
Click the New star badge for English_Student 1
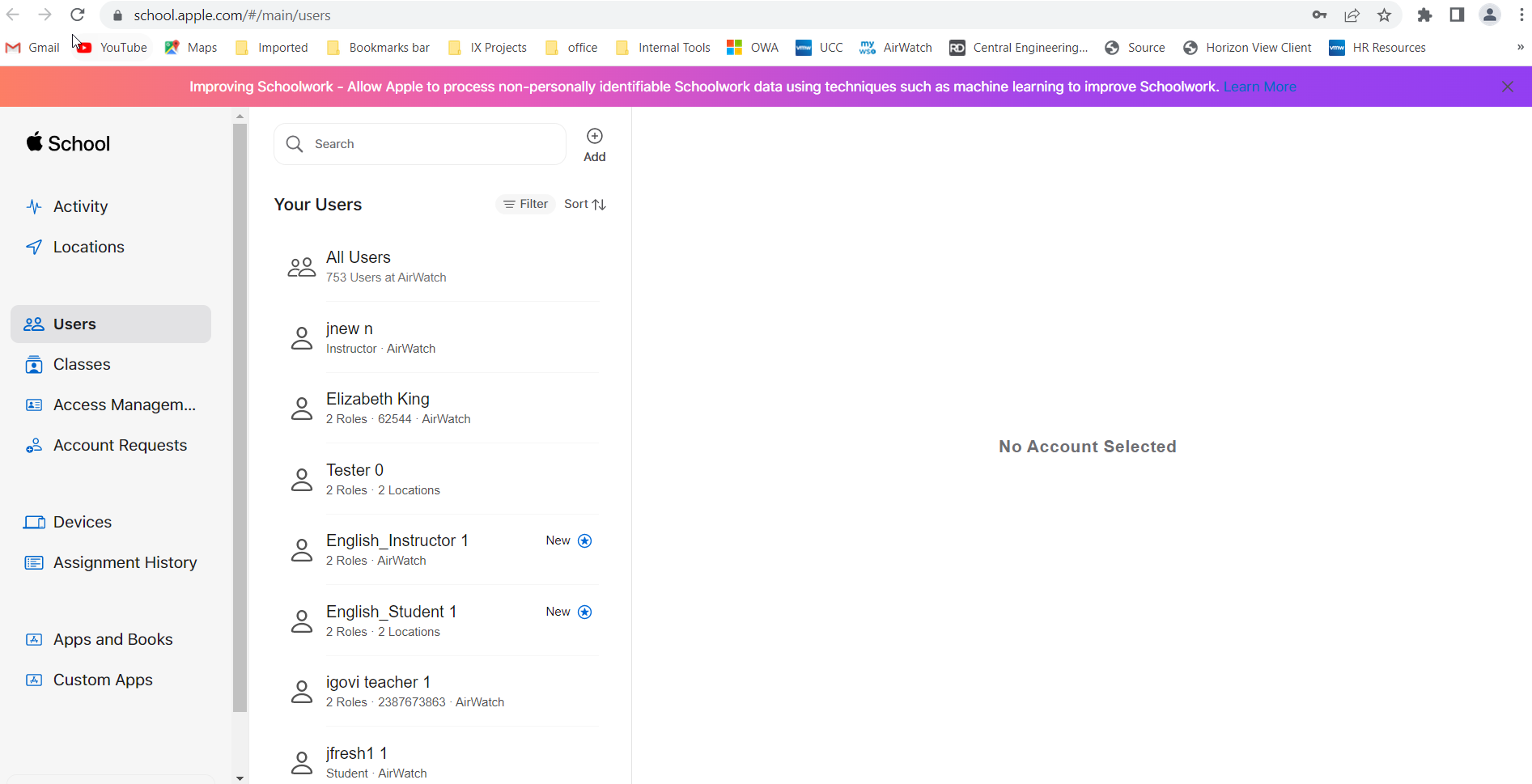pos(585,612)
